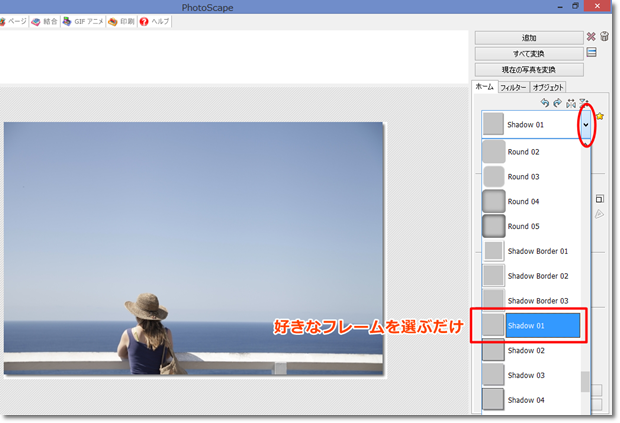Select the Shadow Border 02 frame
Screen dimensions: 620x423
(531, 276)
